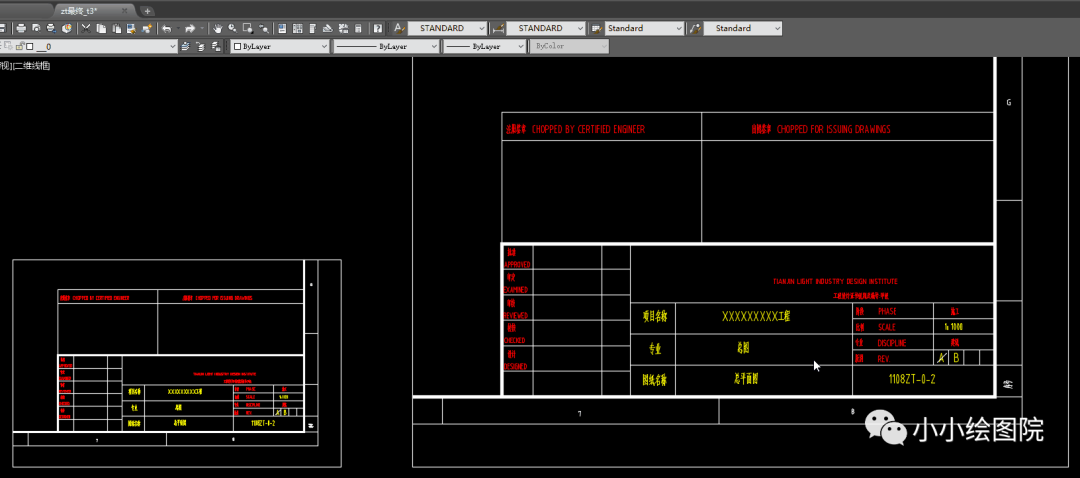Click the Plot (print) icon

21,28
